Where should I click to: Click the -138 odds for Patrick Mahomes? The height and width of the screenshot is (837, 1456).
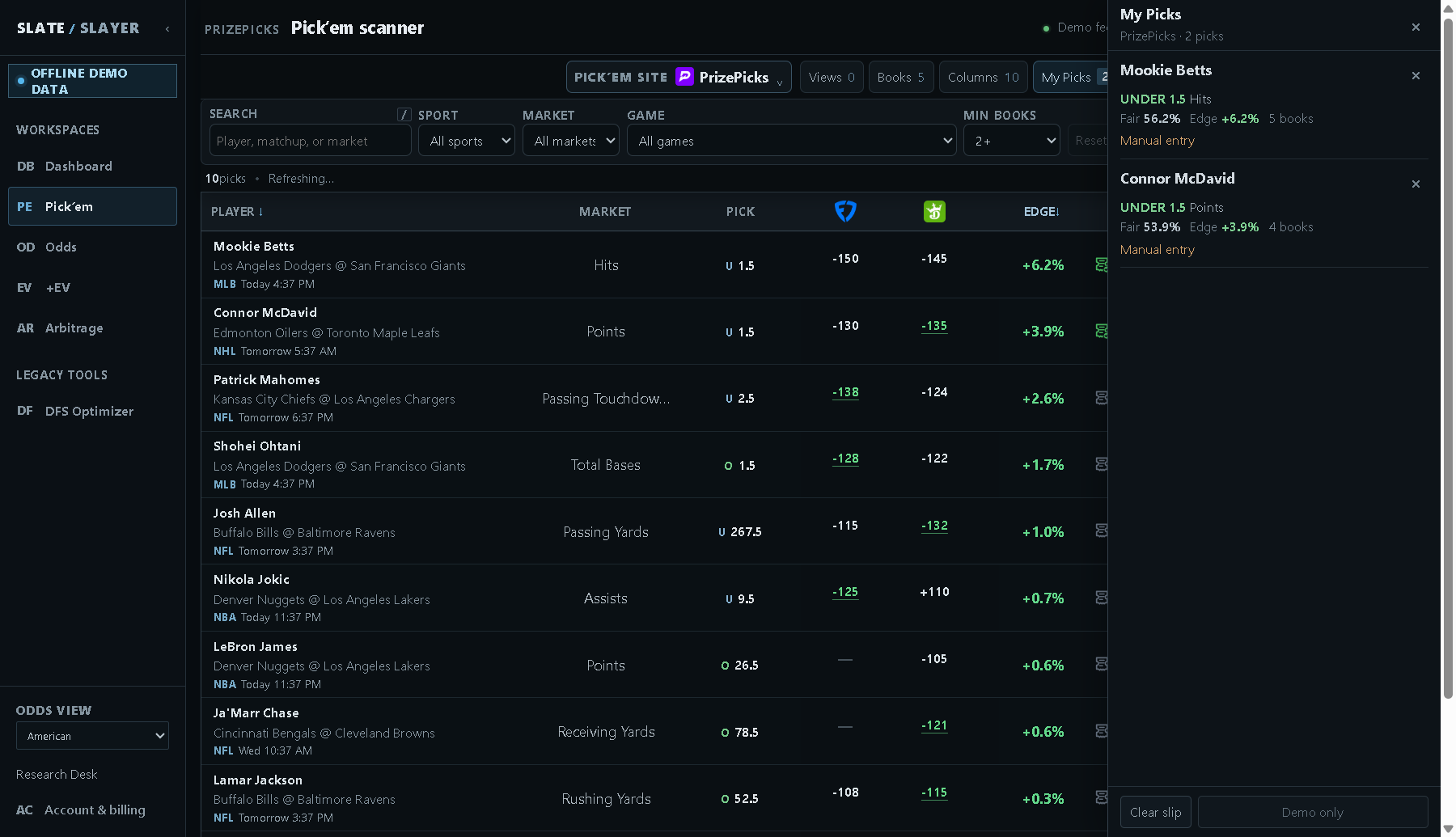tap(845, 392)
